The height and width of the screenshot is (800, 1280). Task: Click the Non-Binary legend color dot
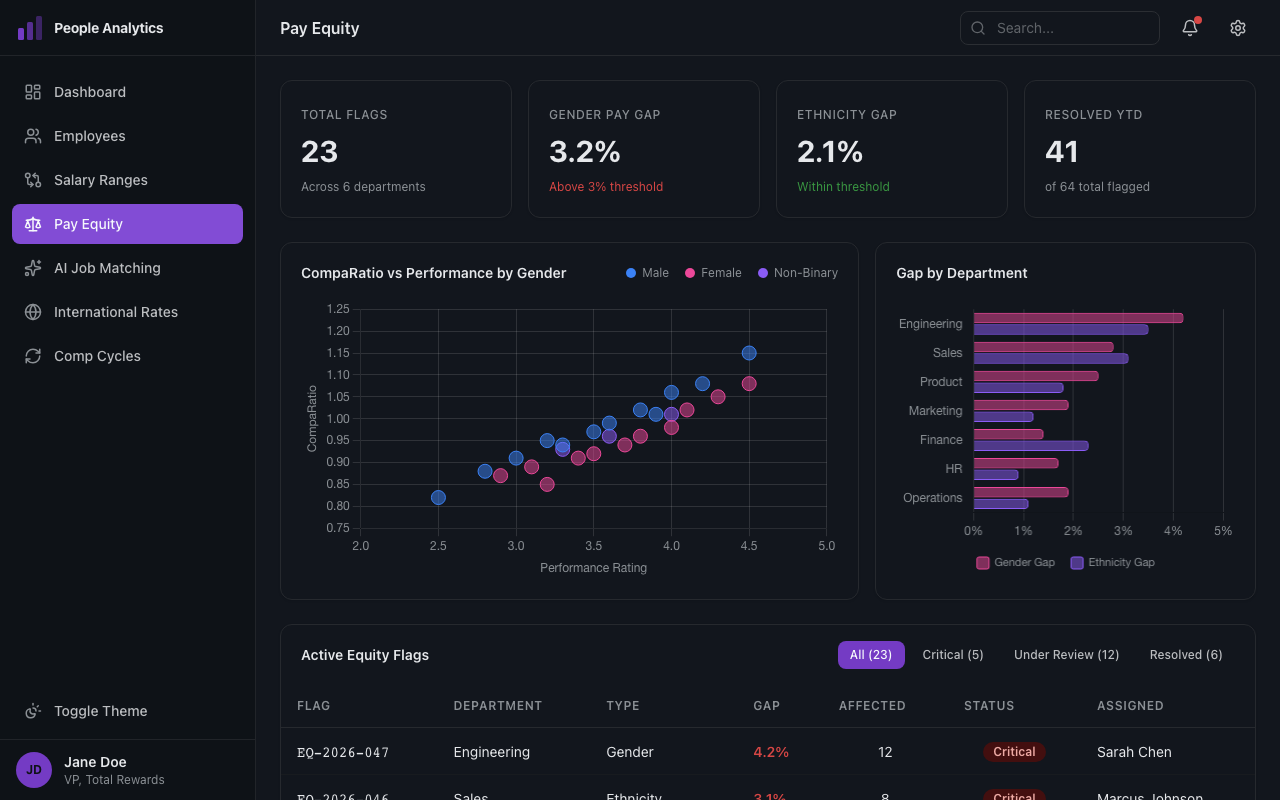click(x=761, y=272)
